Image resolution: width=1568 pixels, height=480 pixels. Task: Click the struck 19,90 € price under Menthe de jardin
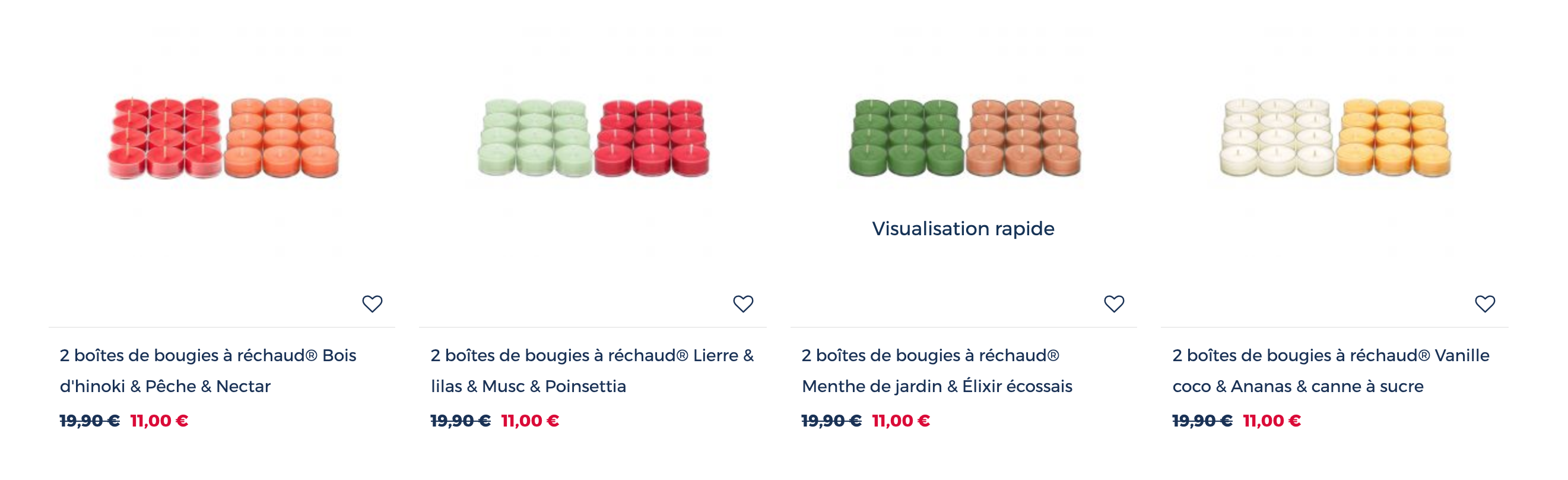point(831,421)
